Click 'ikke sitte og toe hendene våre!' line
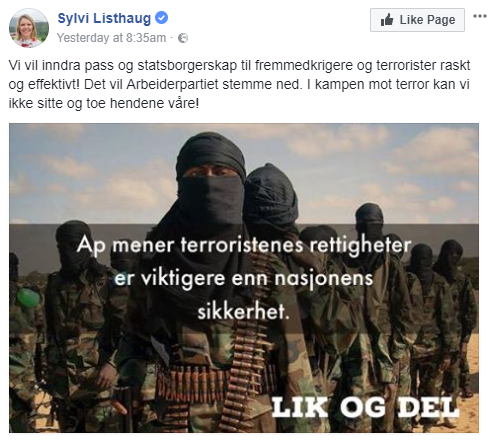This screenshot has width=491, height=440. pyautogui.click(x=104, y=103)
